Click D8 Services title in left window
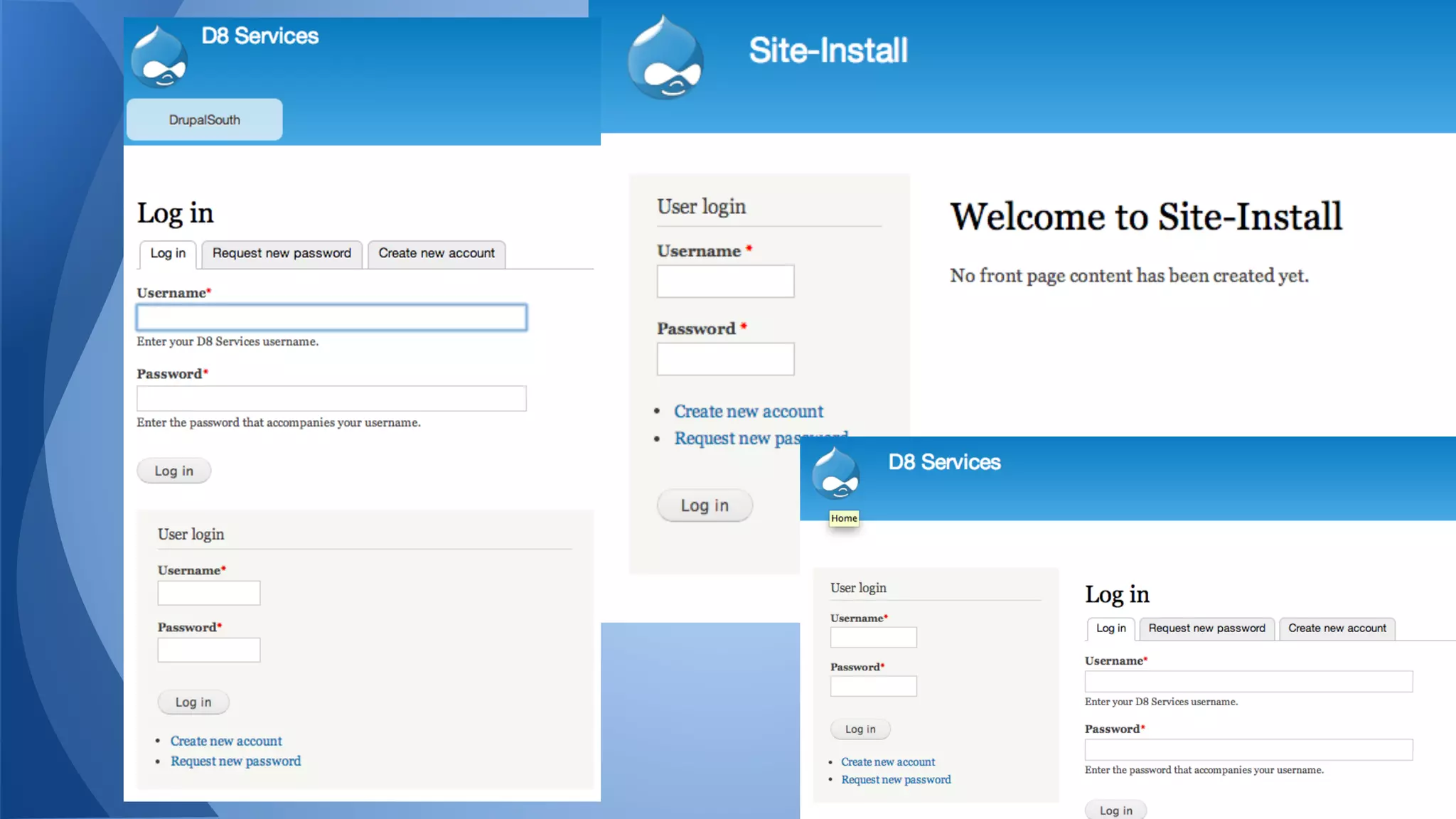The height and width of the screenshot is (819, 1456). click(x=260, y=36)
